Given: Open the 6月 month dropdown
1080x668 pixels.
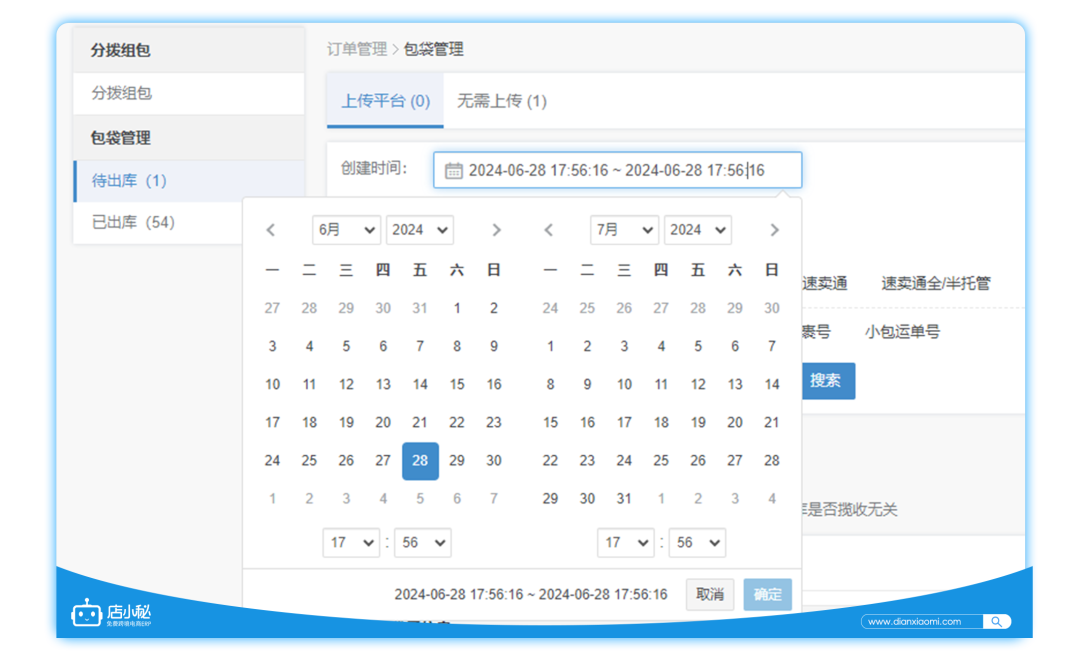Looking at the screenshot, I should tap(346, 230).
